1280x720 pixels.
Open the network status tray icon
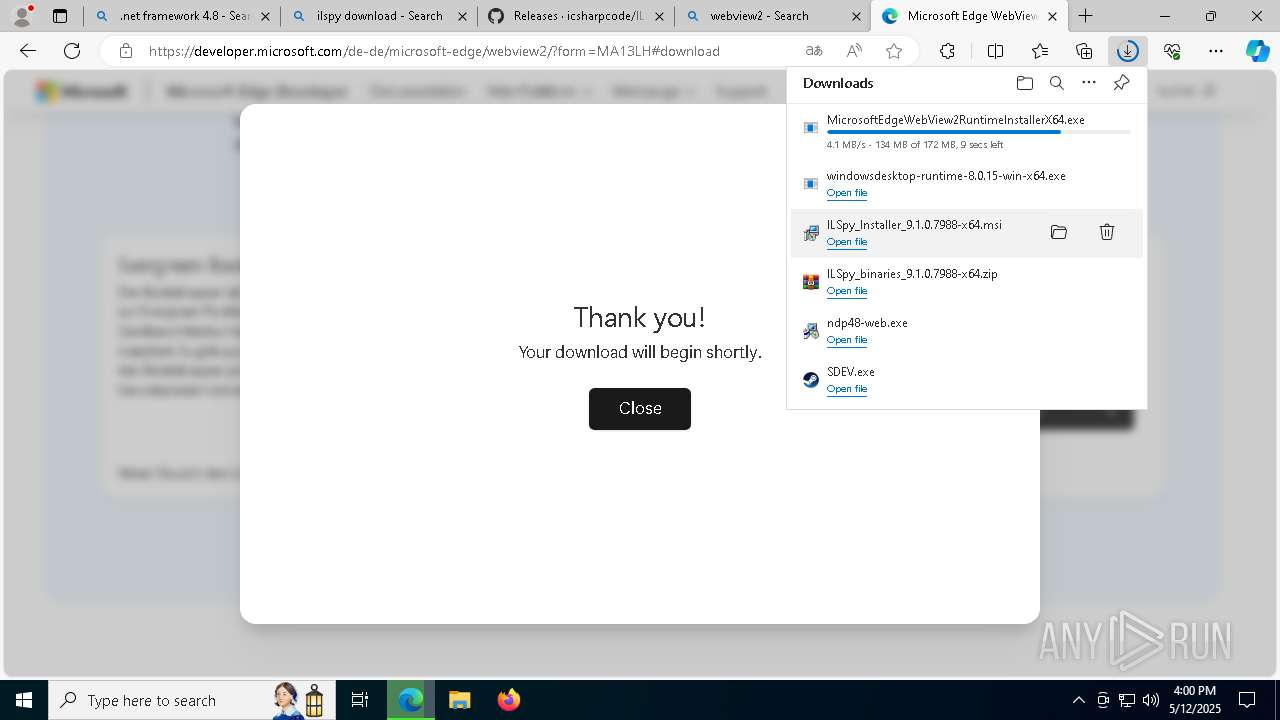[1127, 700]
